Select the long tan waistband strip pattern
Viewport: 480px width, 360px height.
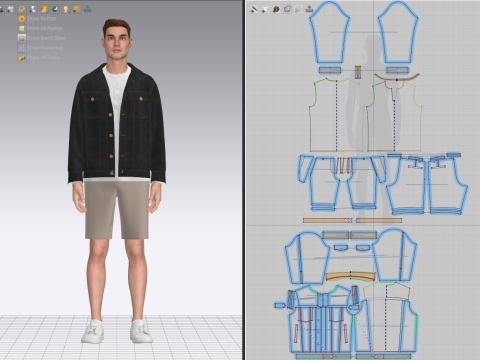click(x=352, y=220)
